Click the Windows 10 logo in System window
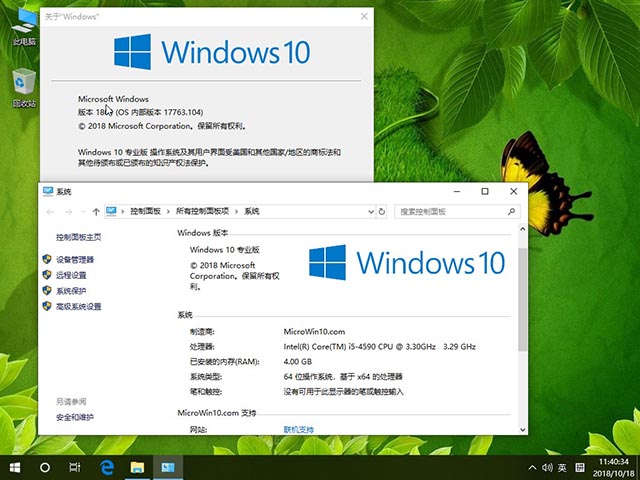The image size is (640, 480). click(x=407, y=262)
